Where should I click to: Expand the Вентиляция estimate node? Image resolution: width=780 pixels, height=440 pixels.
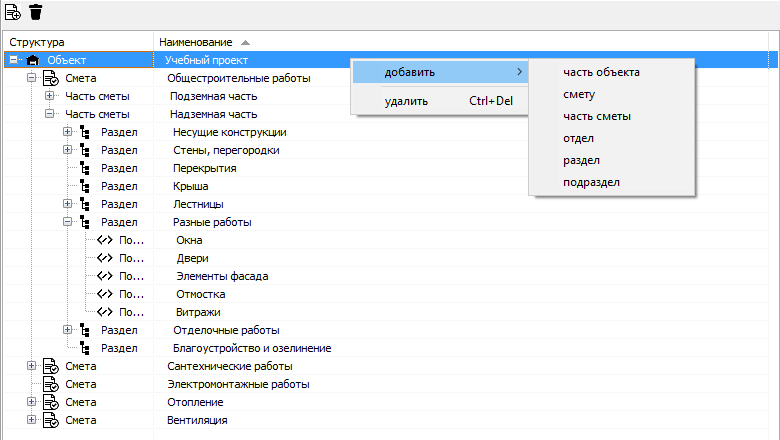click(31, 420)
